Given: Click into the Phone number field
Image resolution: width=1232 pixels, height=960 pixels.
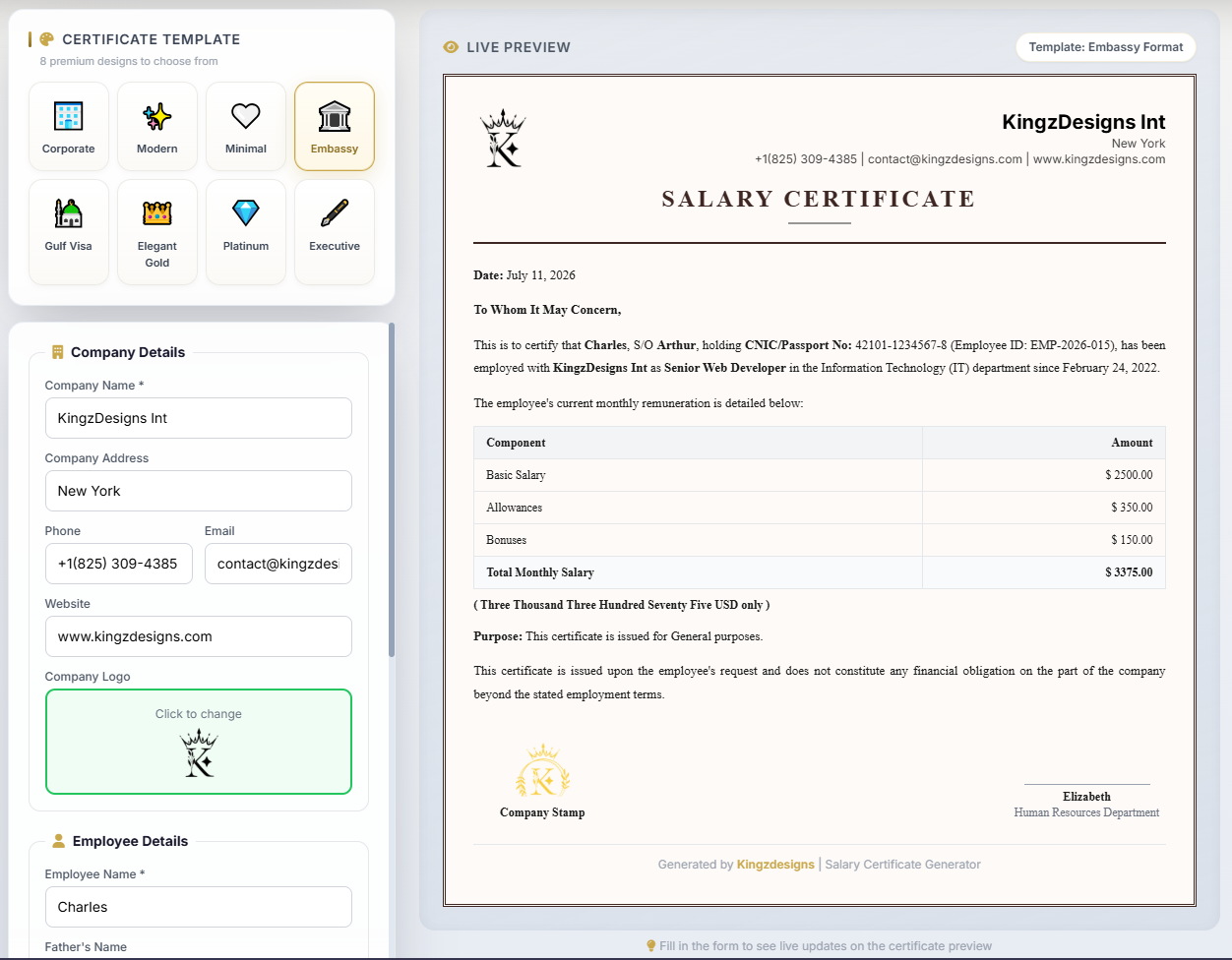Looking at the screenshot, I should click(119, 564).
